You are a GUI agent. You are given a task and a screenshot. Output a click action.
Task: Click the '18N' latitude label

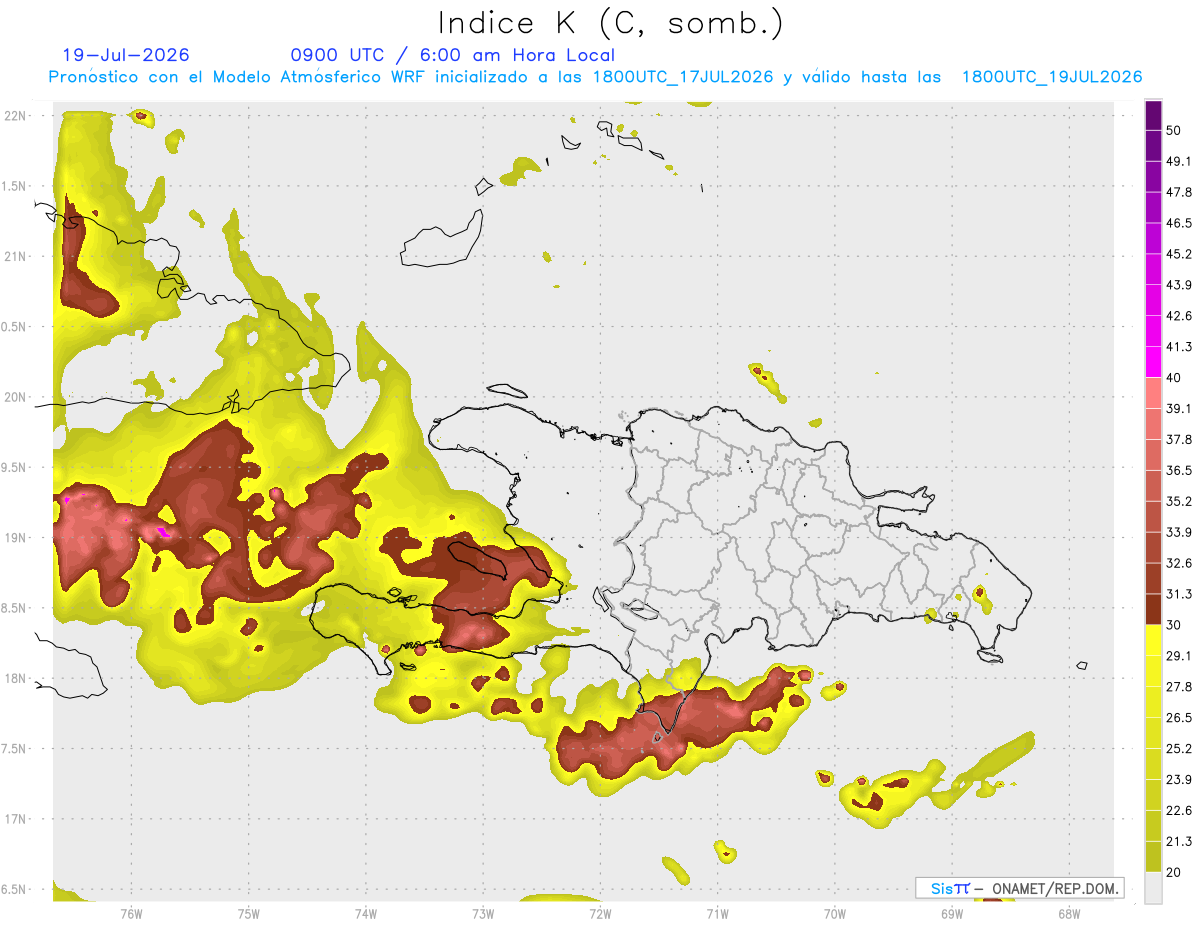15,679
